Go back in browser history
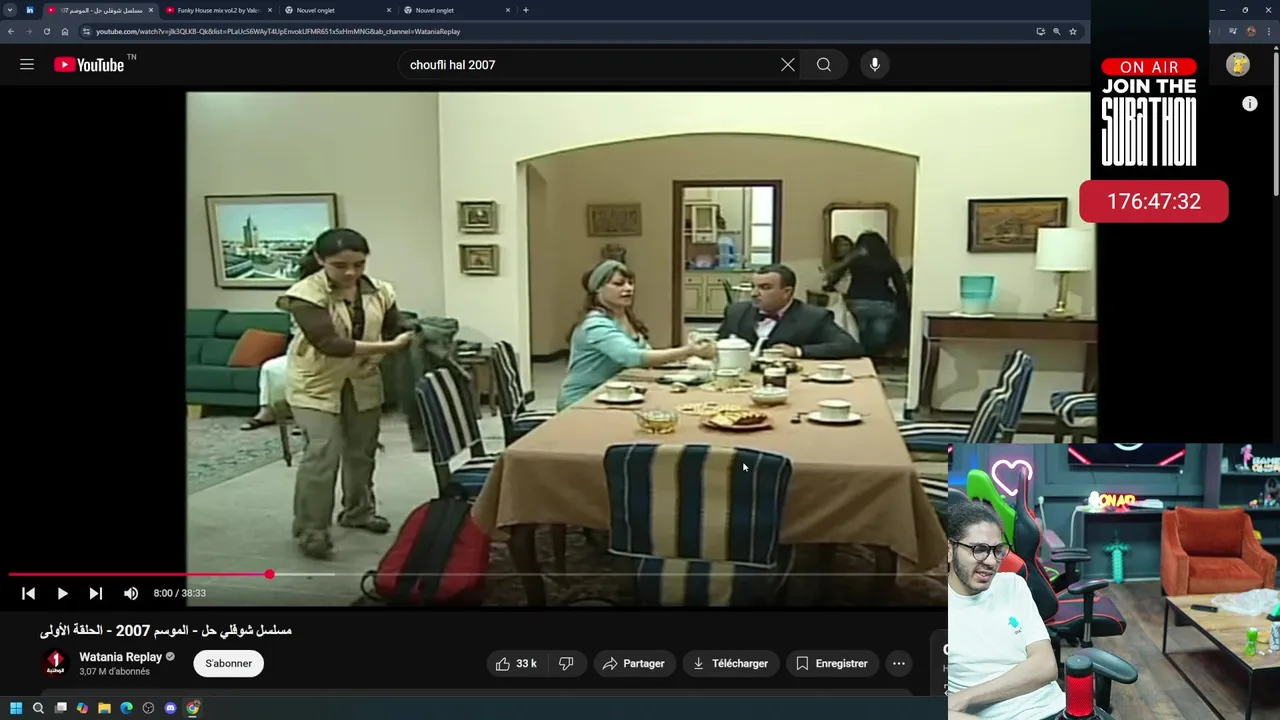The height and width of the screenshot is (720, 1280). pyautogui.click(x=11, y=31)
